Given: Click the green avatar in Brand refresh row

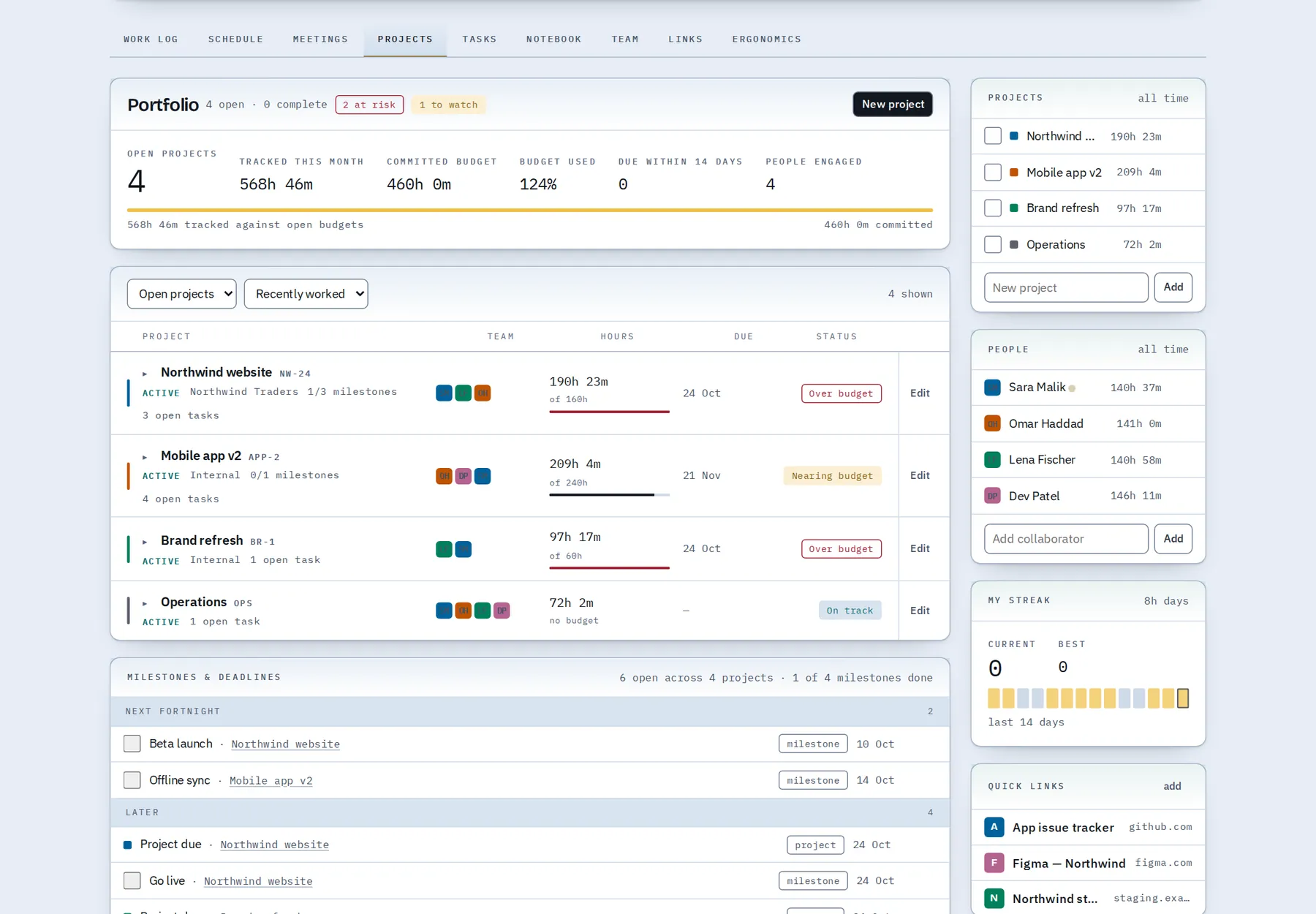Looking at the screenshot, I should pos(444,549).
